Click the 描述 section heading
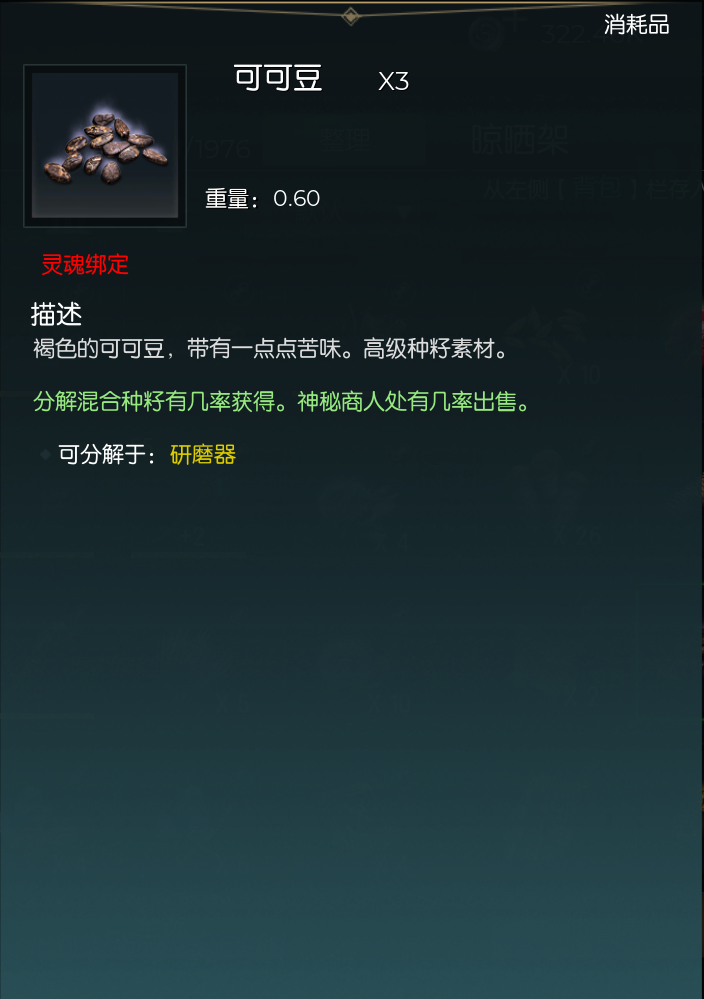The width and height of the screenshot is (704, 999). click(x=57, y=314)
